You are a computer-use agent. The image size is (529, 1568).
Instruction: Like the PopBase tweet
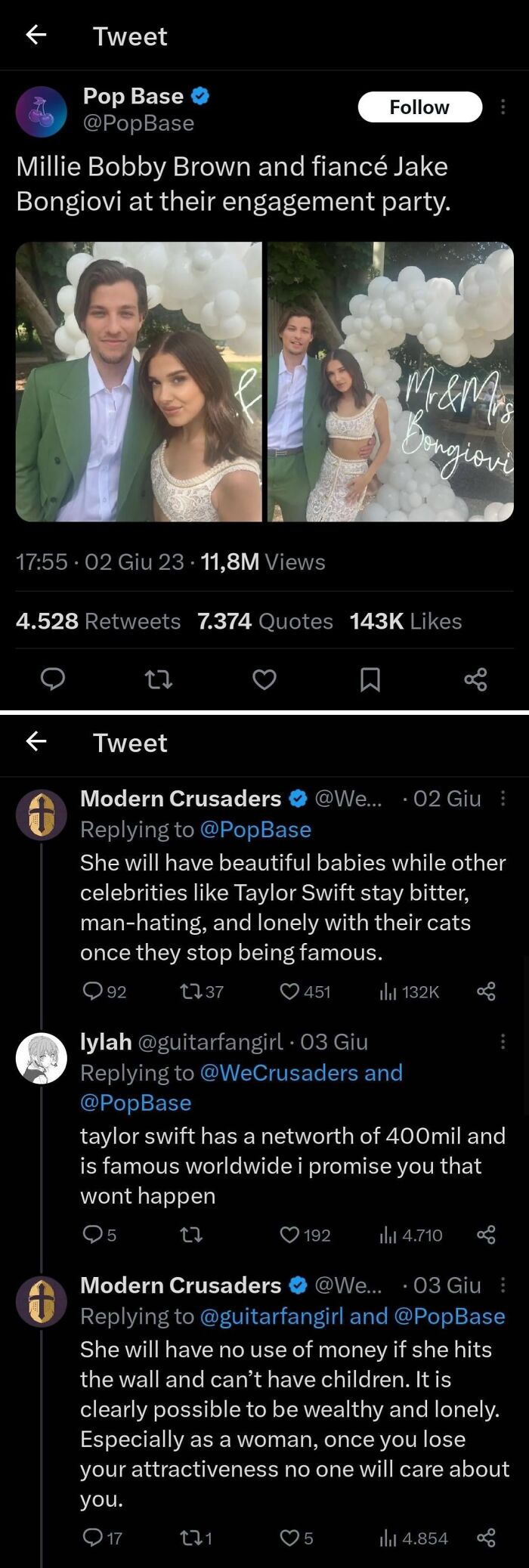tap(264, 680)
